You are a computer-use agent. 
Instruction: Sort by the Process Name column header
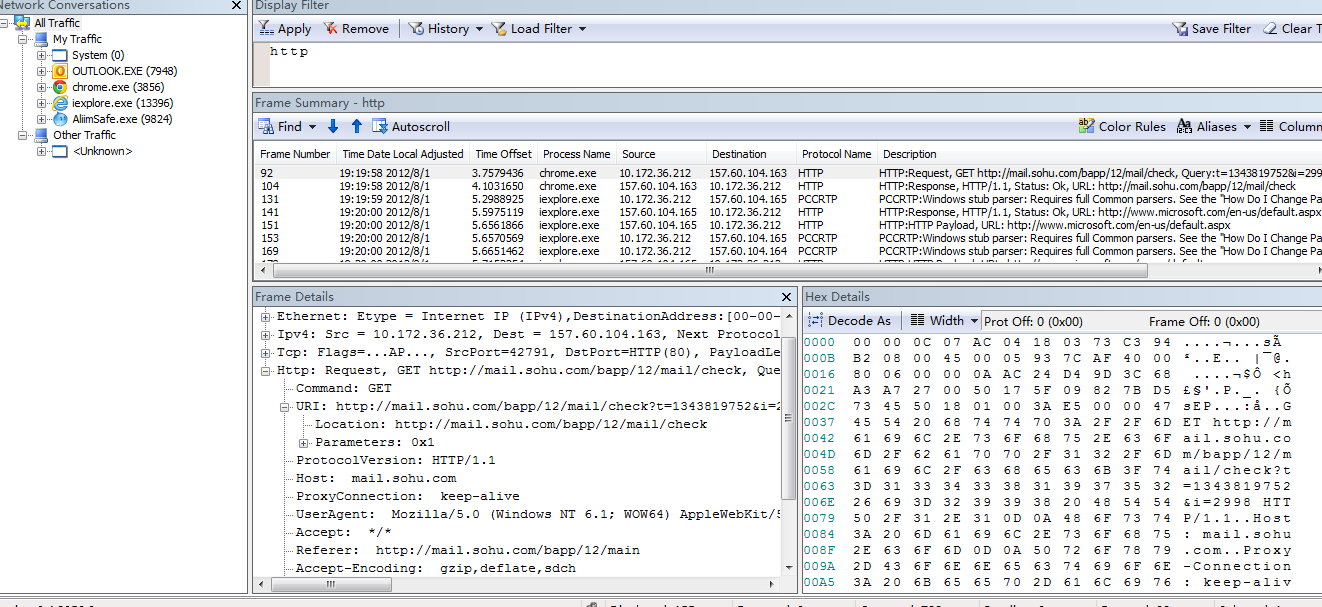pos(576,154)
